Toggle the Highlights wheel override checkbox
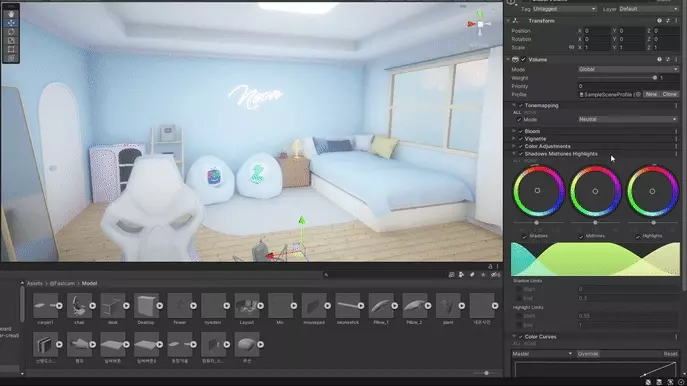Screen dimensions: 687x386 [638, 237]
